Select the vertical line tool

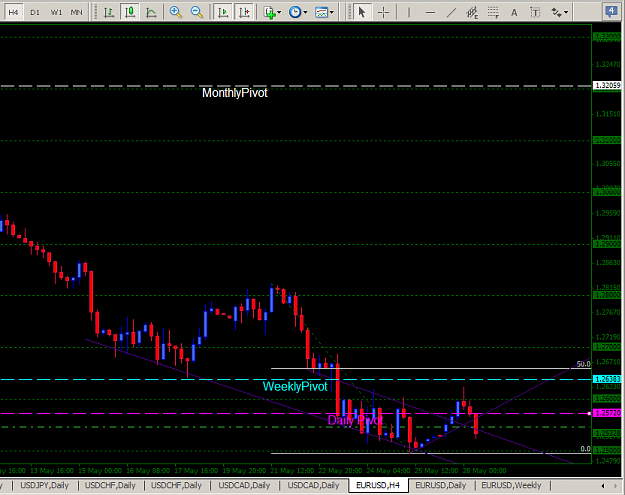409,12
